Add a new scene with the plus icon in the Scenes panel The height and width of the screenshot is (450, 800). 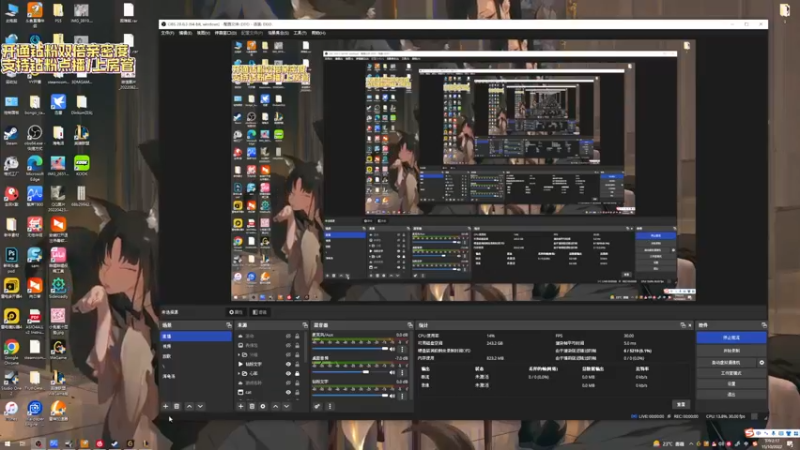pyautogui.click(x=165, y=407)
